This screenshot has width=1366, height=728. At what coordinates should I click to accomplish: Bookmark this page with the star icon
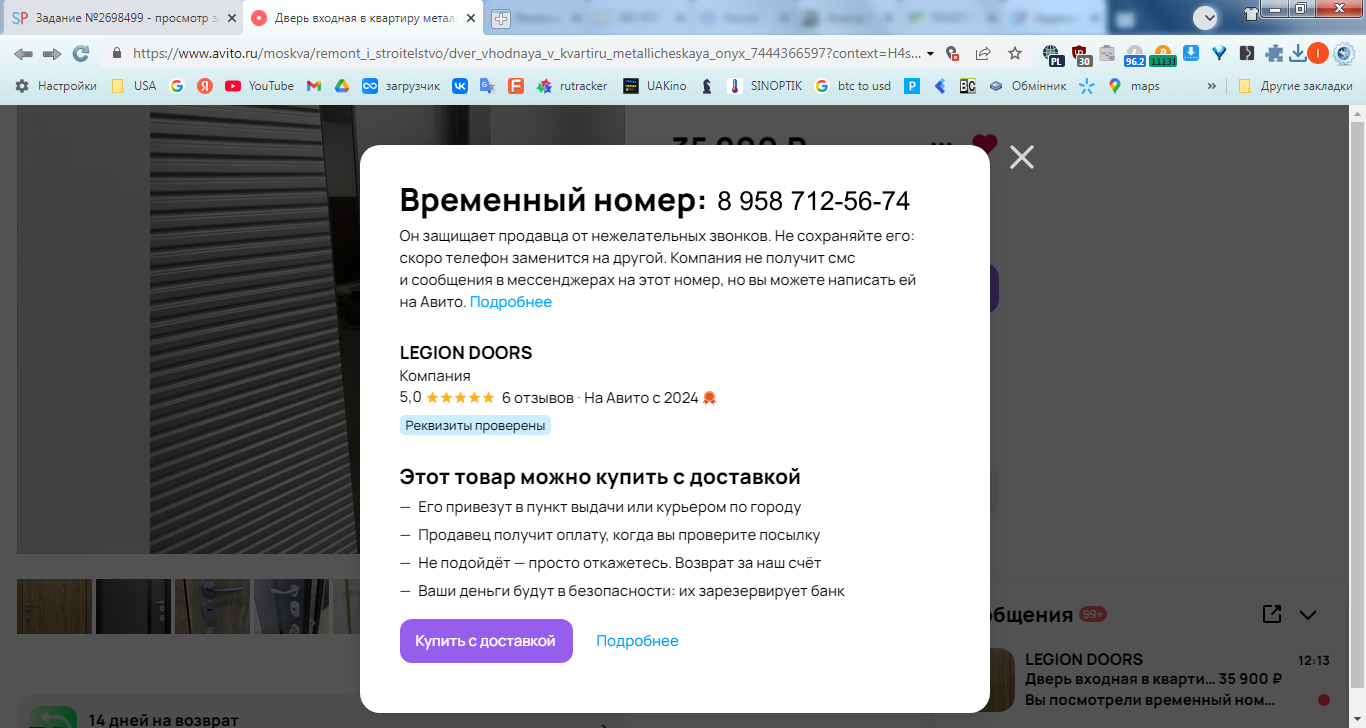click(x=1015, y=53)
